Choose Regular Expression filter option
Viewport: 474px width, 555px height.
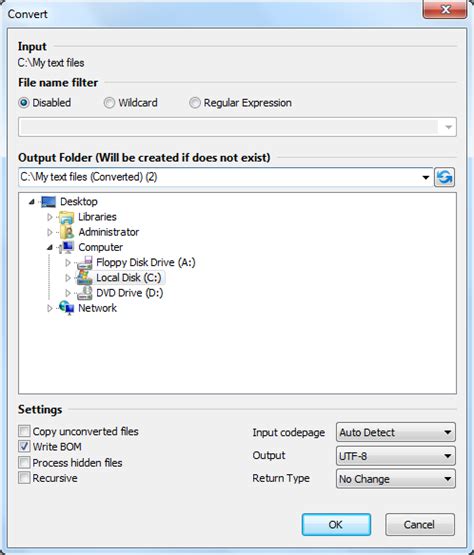[x=194, y=103]
